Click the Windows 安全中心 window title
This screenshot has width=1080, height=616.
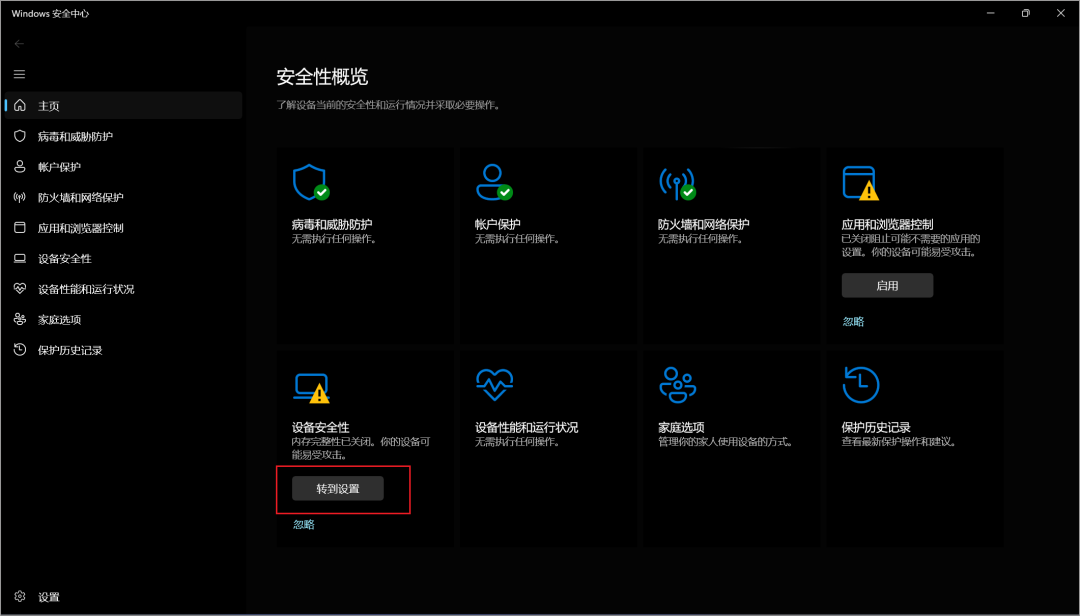tap(50, 13)
